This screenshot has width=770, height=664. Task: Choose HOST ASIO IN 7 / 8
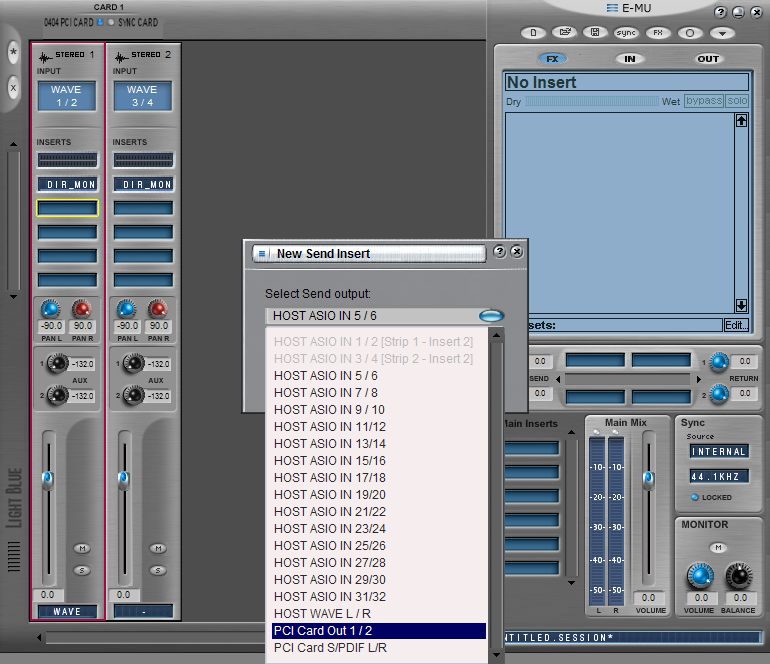point(379,393)
